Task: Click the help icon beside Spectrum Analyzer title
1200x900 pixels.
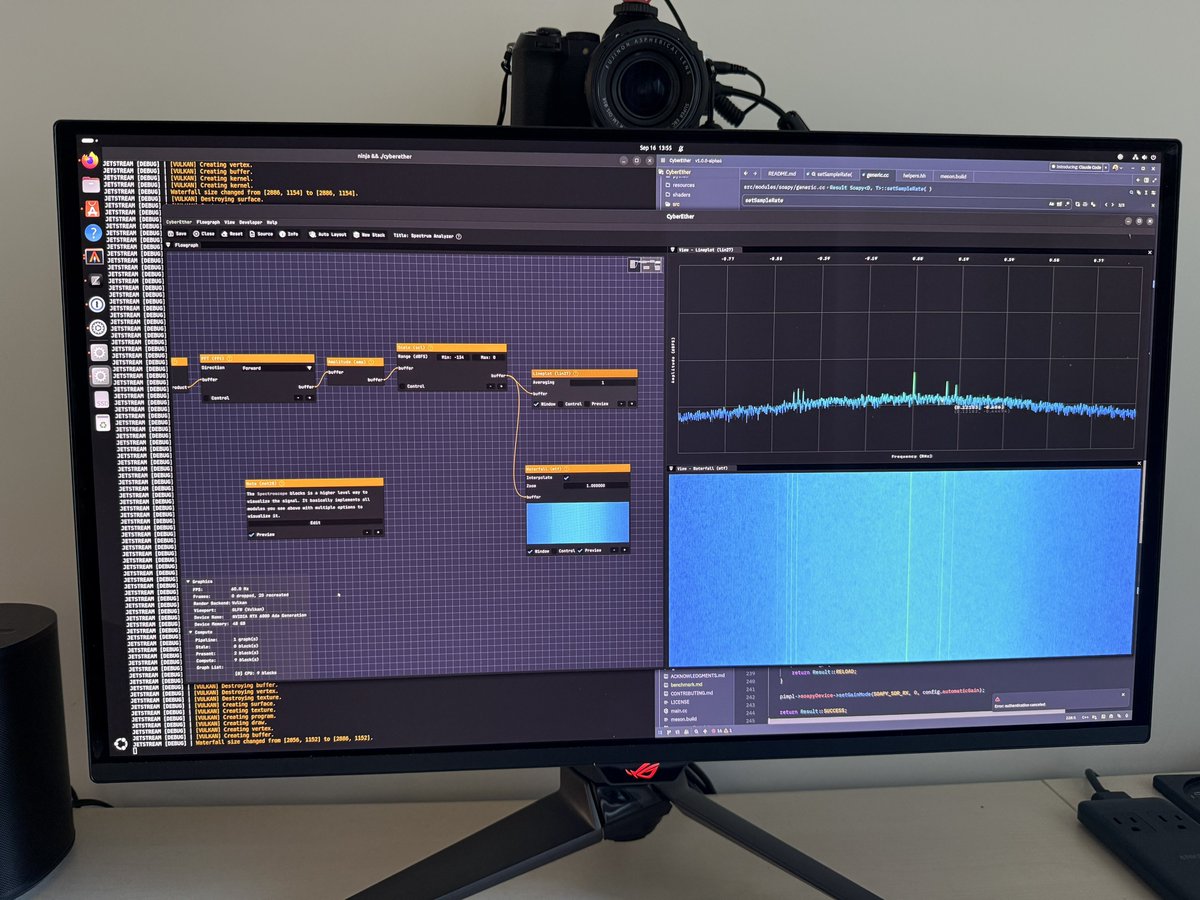Action: click(458, 237)
